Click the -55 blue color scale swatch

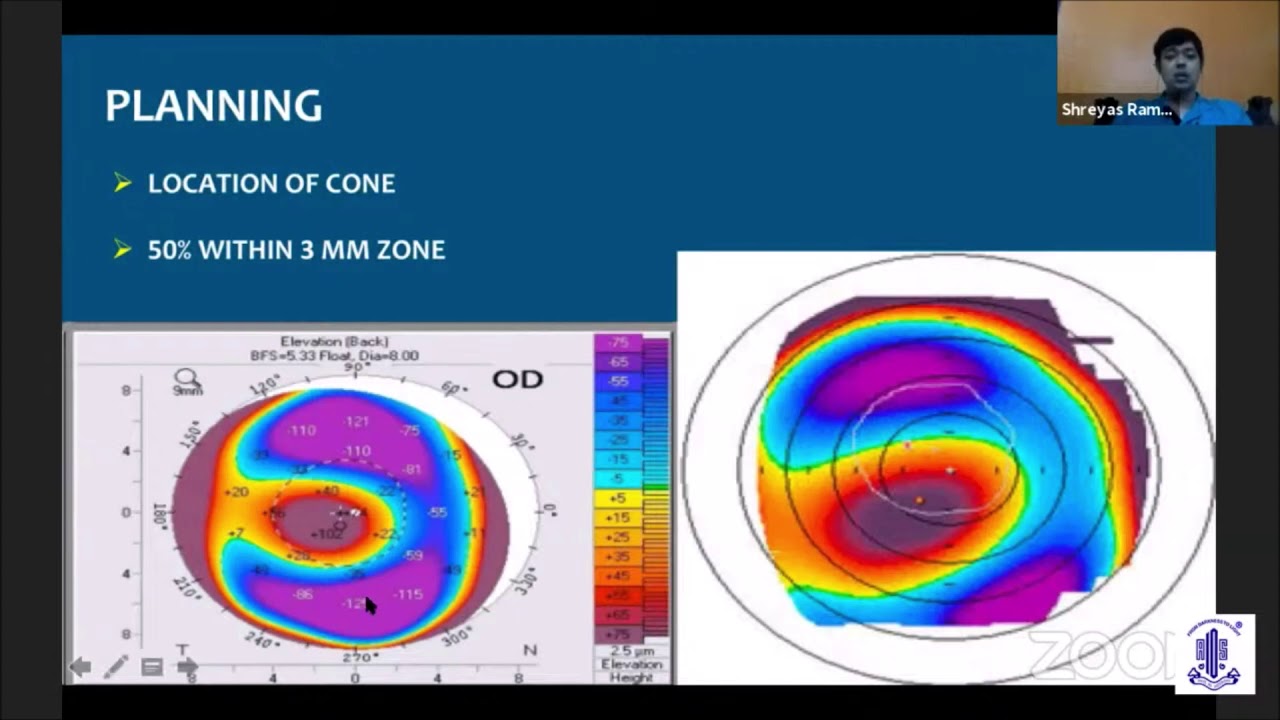(x=619, y=382)
